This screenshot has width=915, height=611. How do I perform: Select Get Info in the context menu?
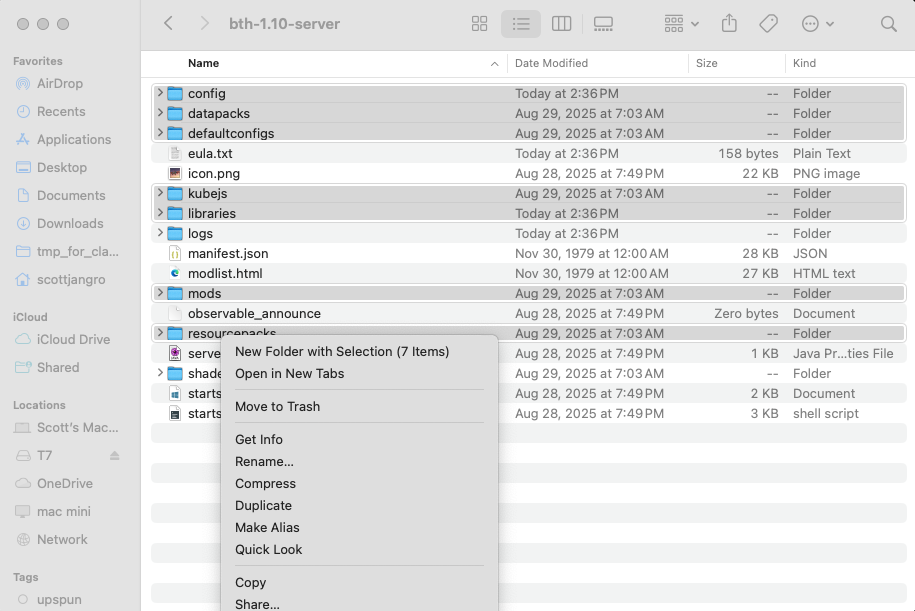[258, 439]
